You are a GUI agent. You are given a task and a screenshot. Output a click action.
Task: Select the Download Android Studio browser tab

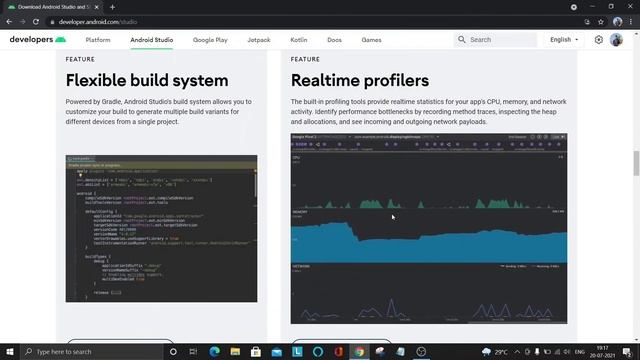[x=53, y=7]
